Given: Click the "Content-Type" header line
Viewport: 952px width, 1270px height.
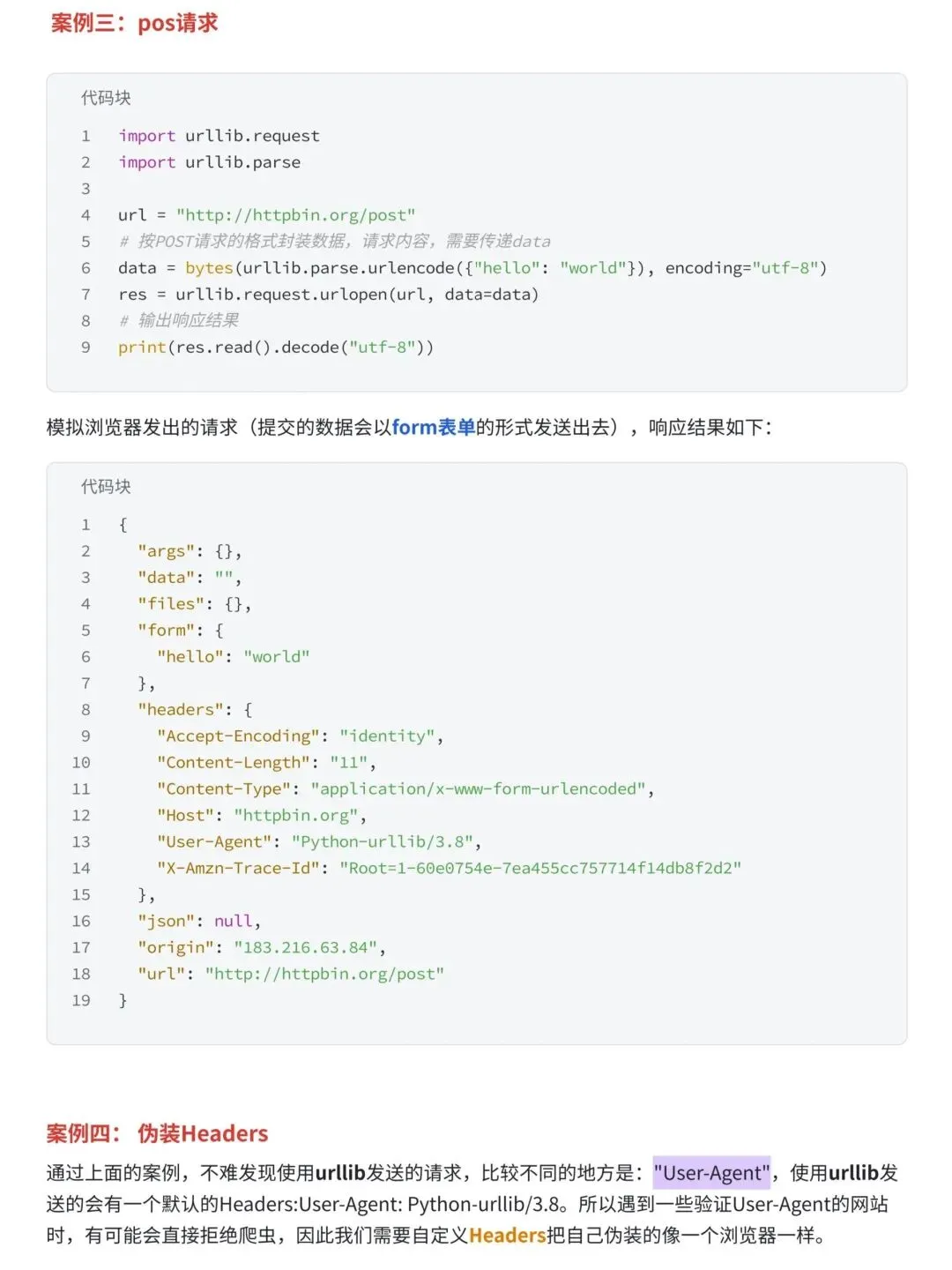Looking at the screenshot, I should (405, 789).
